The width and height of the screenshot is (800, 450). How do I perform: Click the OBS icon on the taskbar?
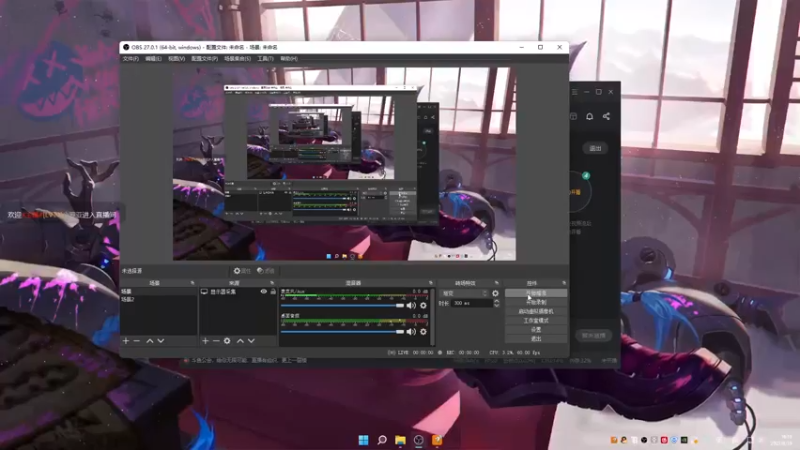418,440
